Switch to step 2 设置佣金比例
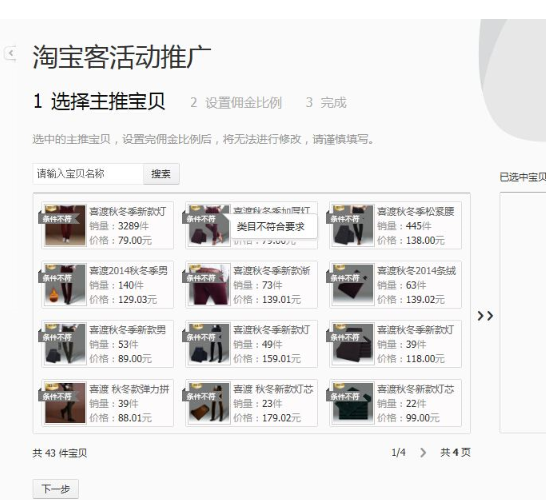The width and height of the screenshot is (546, 500). 236,103
